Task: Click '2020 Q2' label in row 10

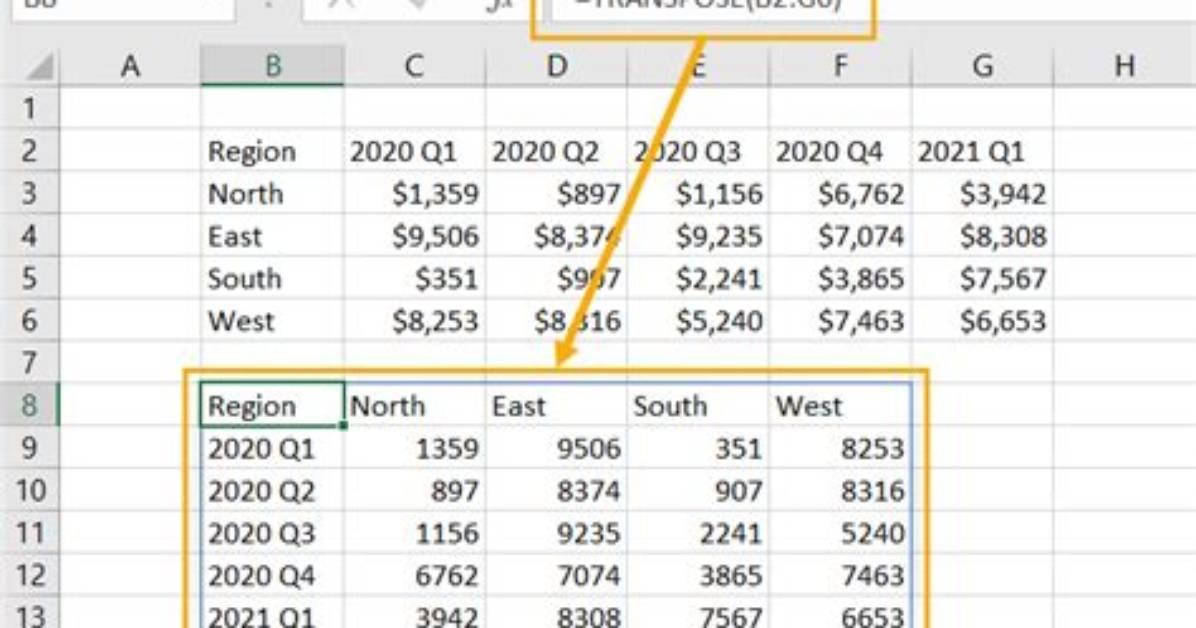Action: tap(272, 490)
